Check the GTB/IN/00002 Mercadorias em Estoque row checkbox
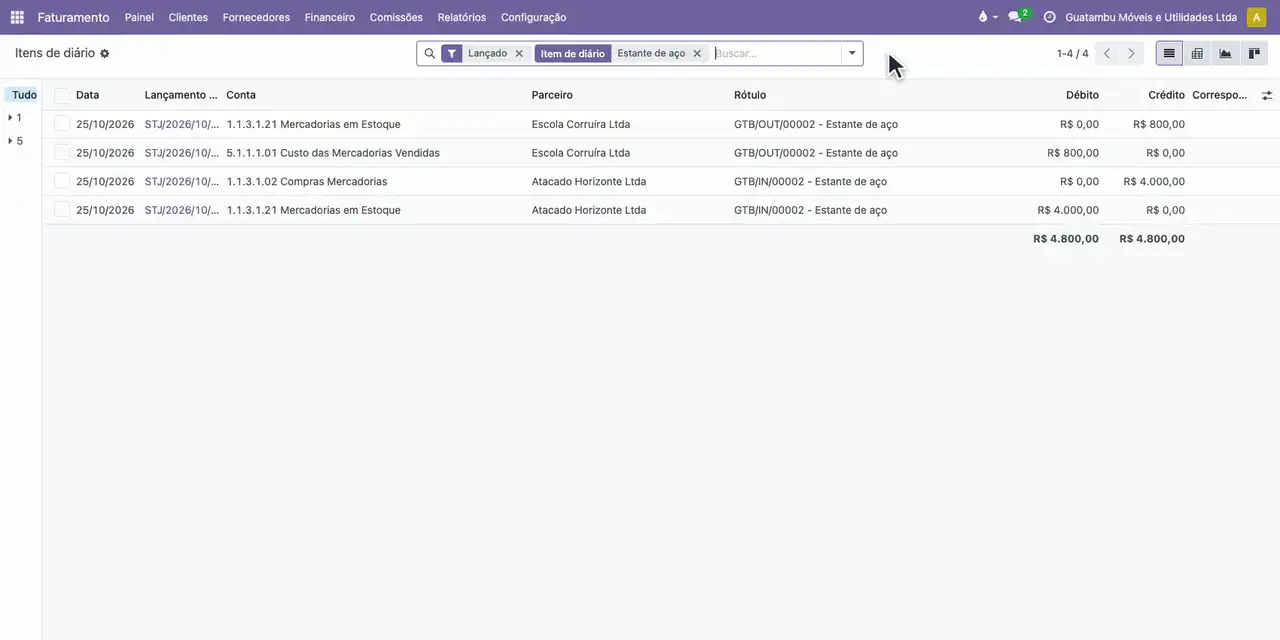 pos(62,210)
